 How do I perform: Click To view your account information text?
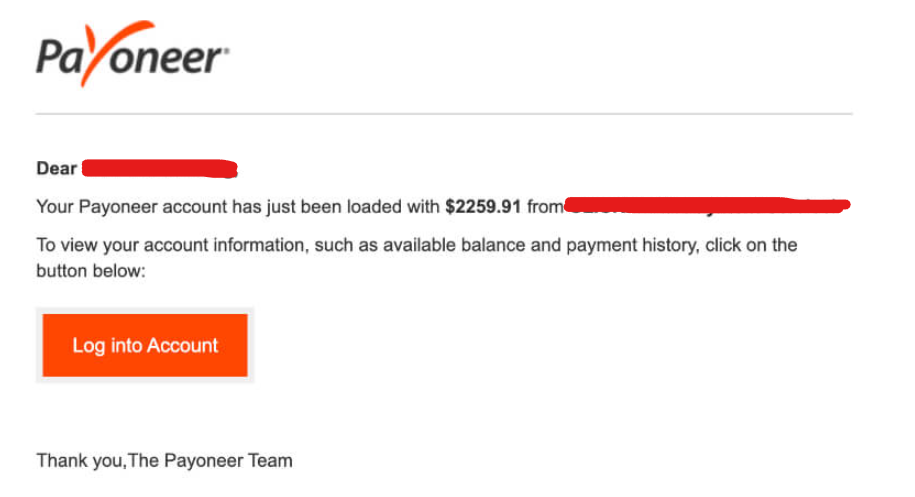click(x=172, y=245)
